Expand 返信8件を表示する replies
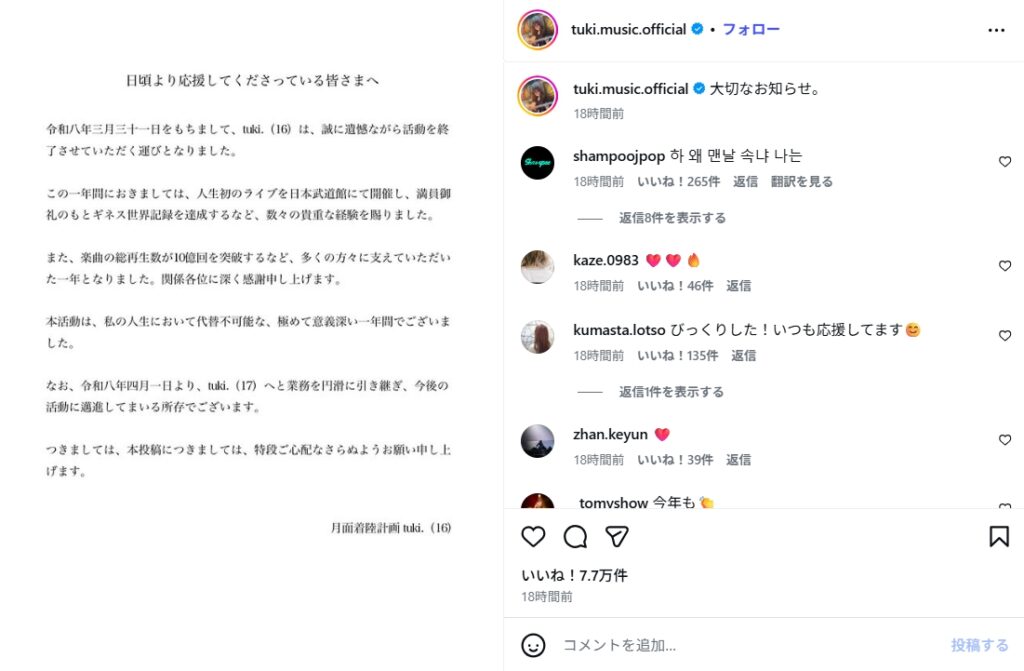The height and width of the screenshot is (671, 1024). 672,218
